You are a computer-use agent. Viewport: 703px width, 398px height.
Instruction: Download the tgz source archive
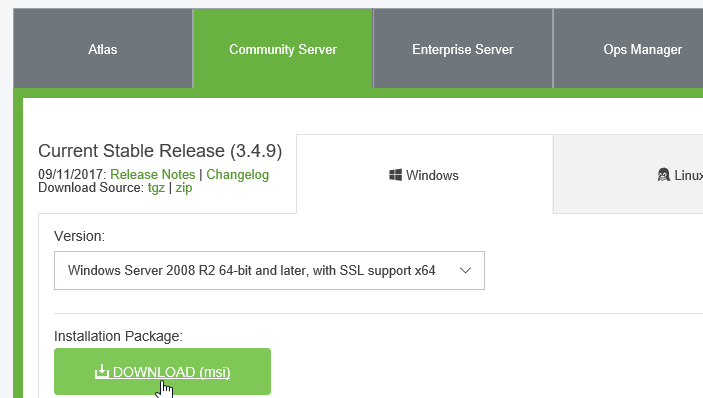tap(156, 188)
